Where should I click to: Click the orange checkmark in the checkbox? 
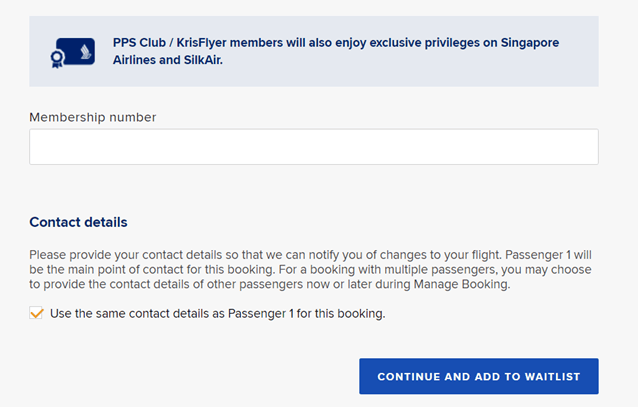click(x=37, y=313)
